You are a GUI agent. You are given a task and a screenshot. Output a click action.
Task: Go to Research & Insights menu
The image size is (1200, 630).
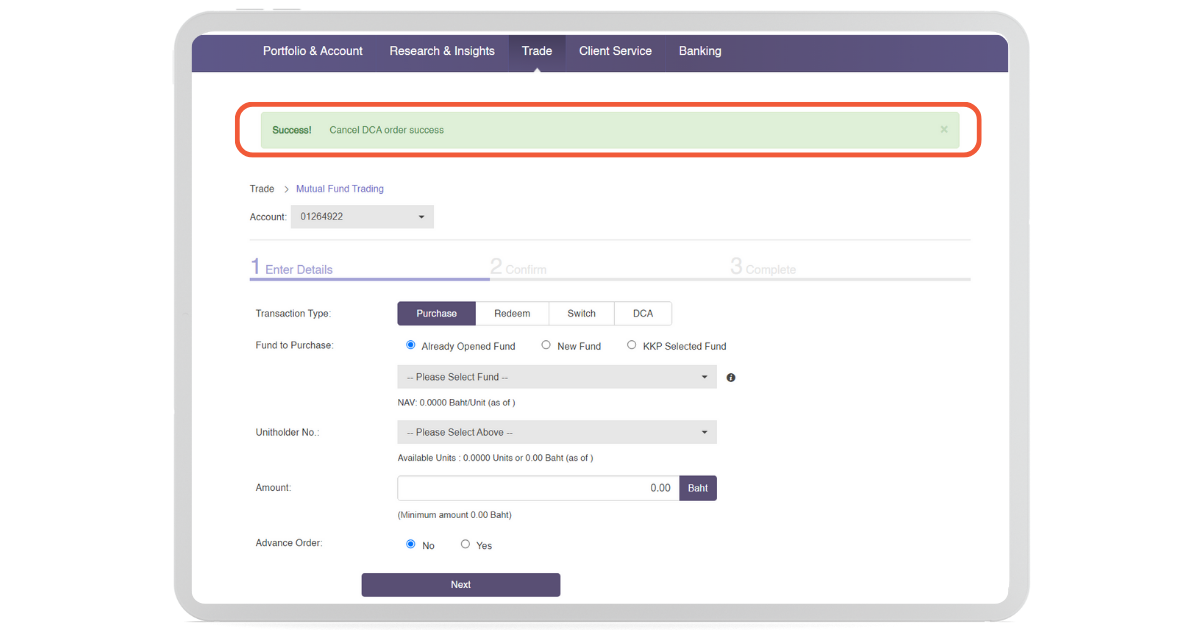[442, 51]
